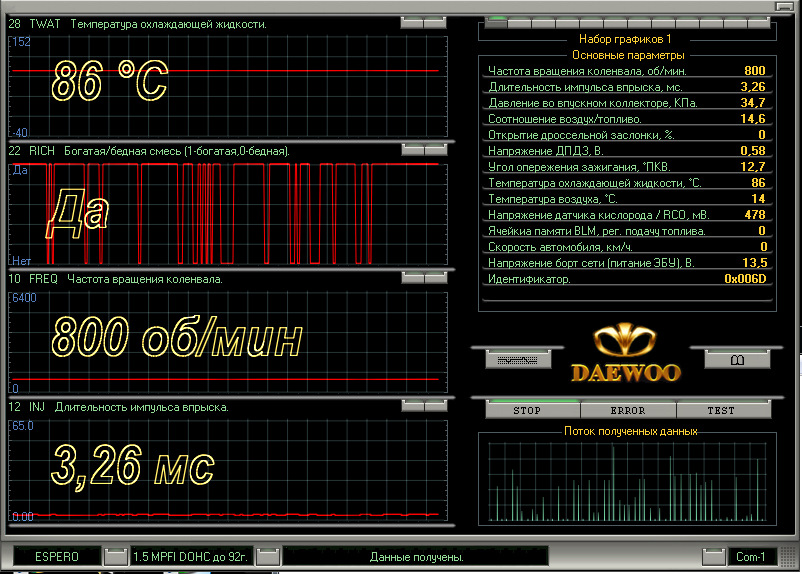Click right small button above RICH graph
Image resolution: width=802 pixels, height=574 pixels.
coord(436,149)
